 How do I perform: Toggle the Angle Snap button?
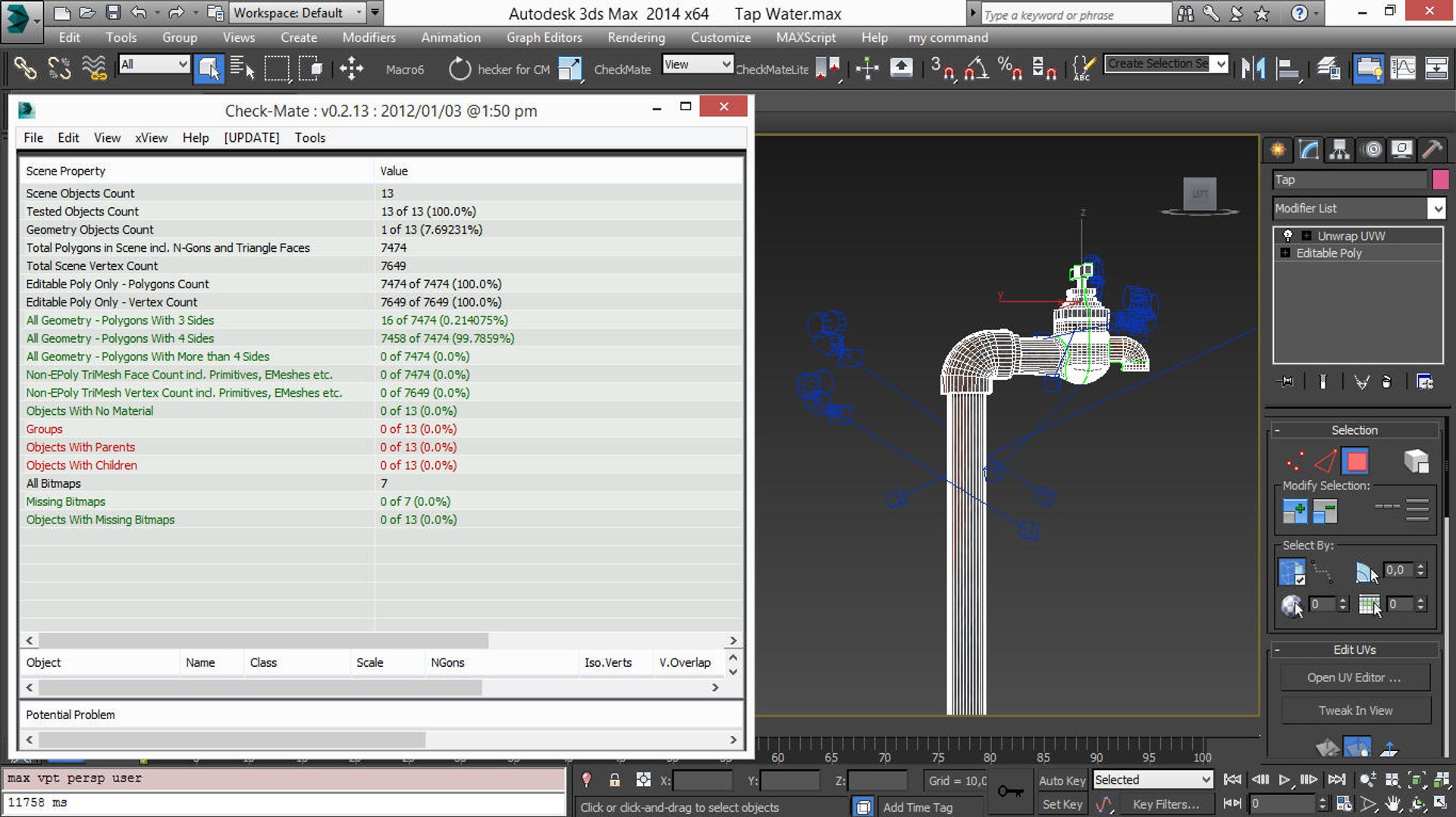pos(976,68)
